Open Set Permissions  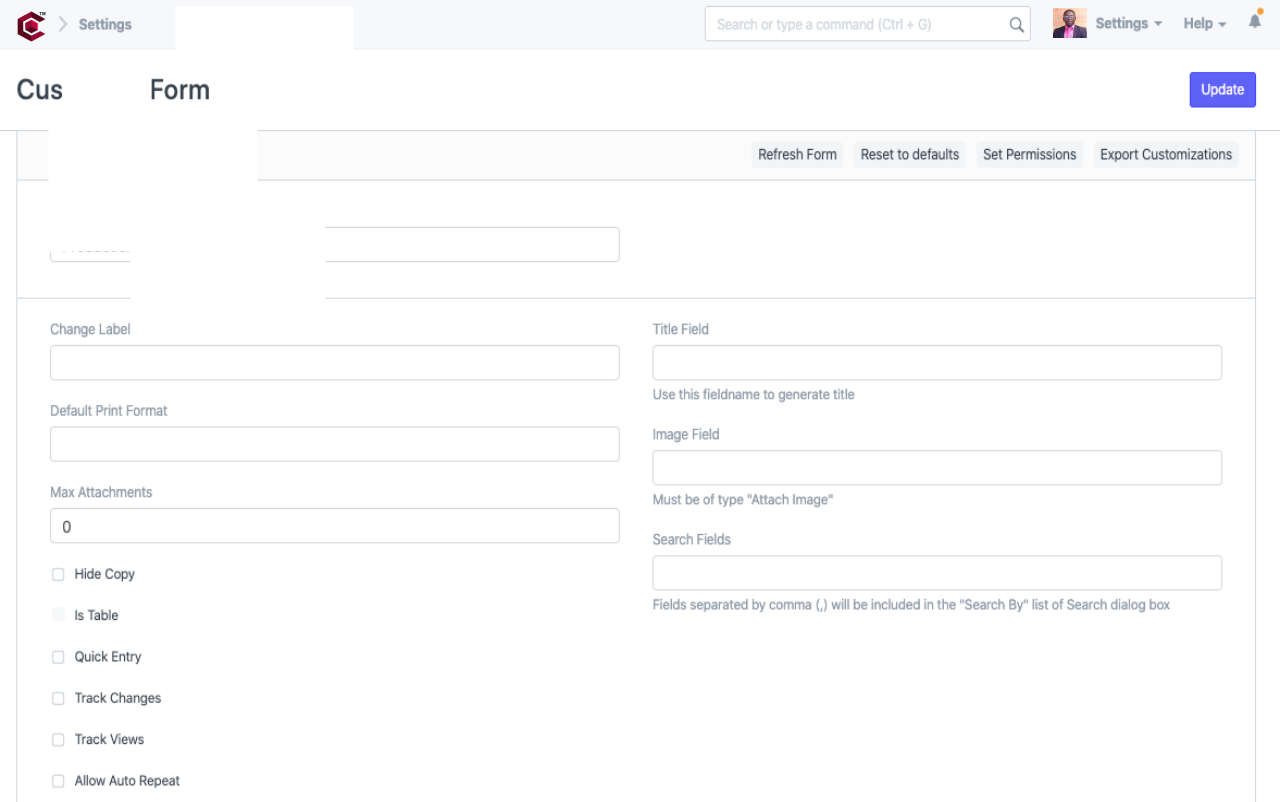pyautogui.click(x=1029, y=155)
